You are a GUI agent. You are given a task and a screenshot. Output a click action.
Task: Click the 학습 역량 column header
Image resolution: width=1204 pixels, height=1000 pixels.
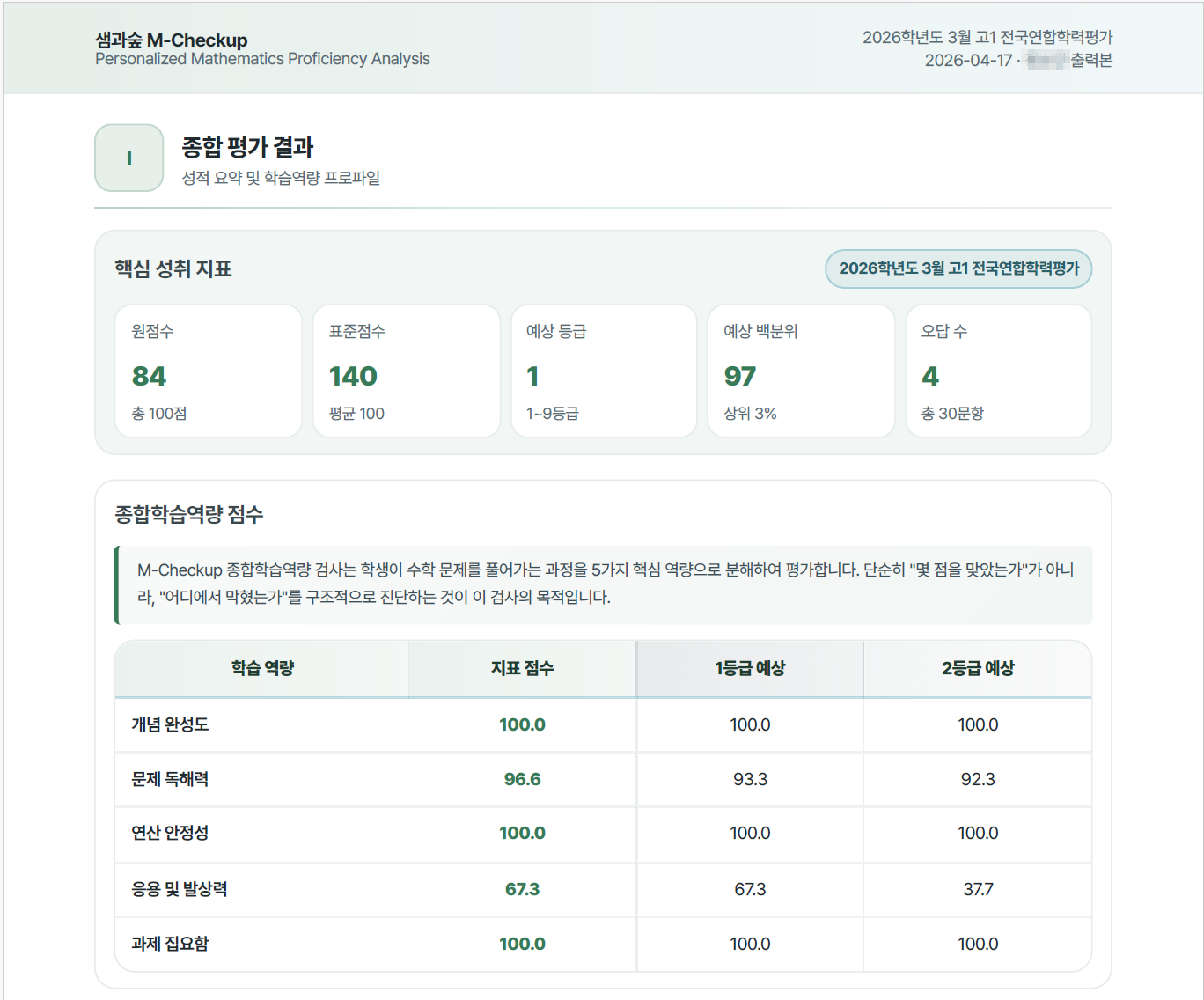[262, 668]
